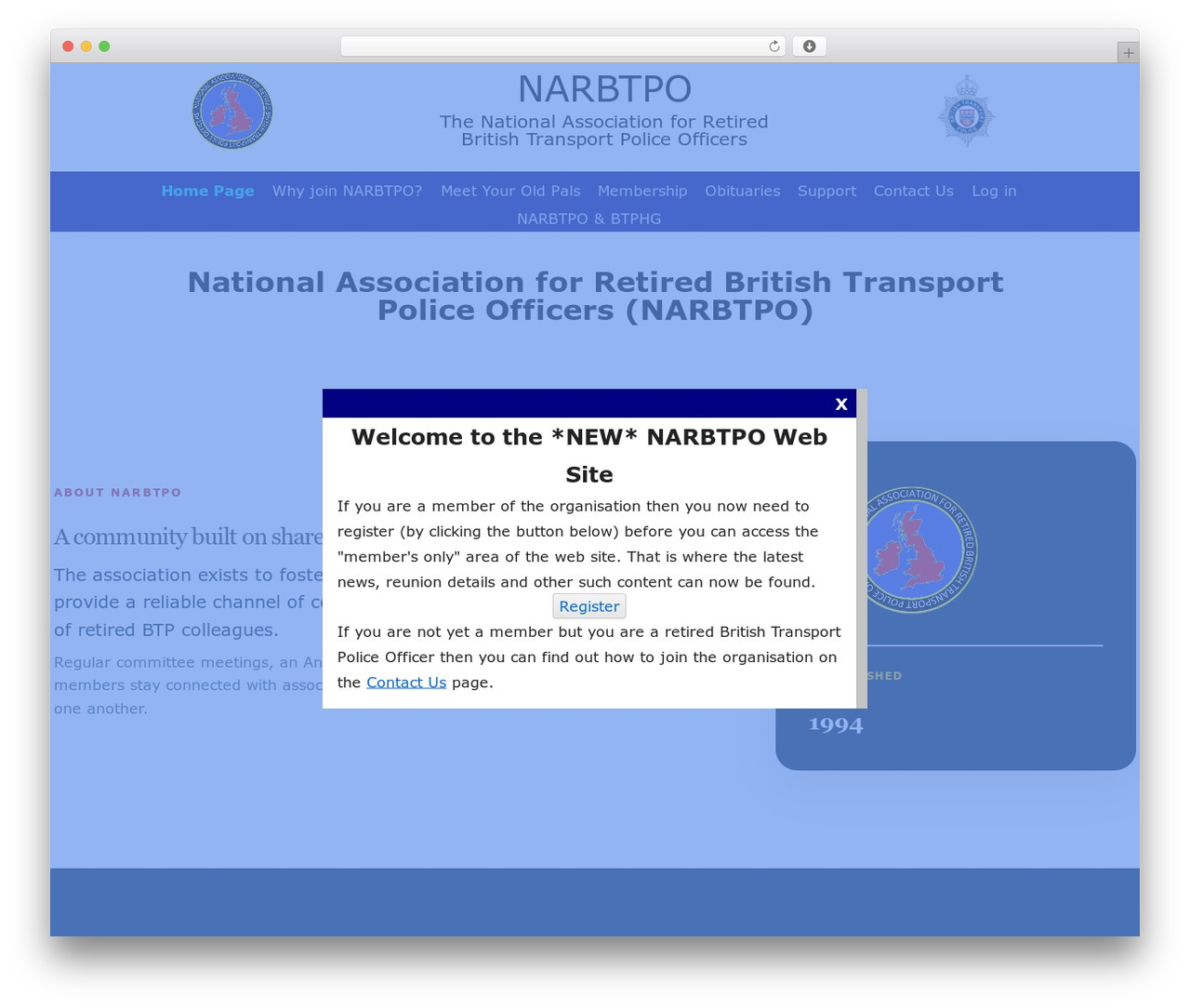
Task: Click the subtitle 'The National Association for Retired'
Action: point(604,122)
